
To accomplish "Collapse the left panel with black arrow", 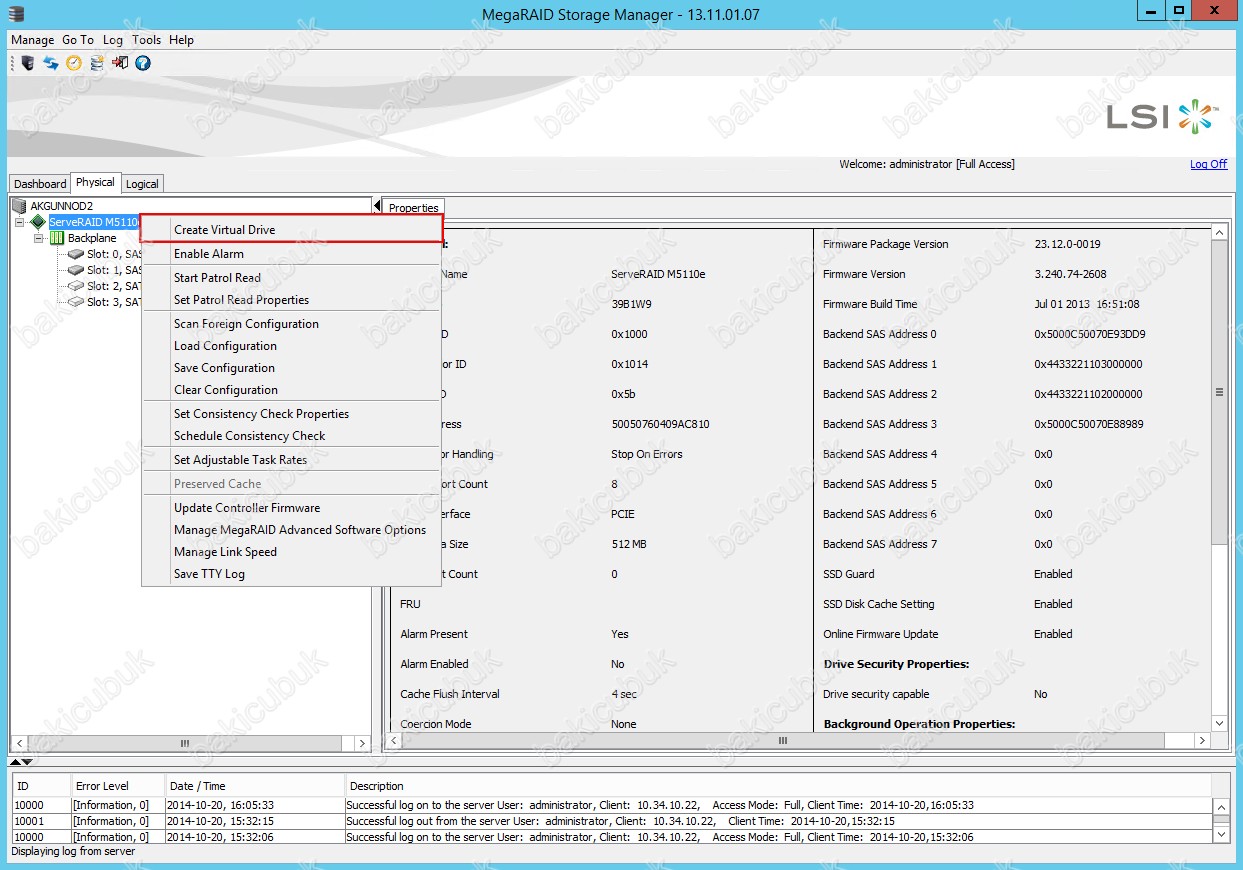I will (x=377, y=206).
